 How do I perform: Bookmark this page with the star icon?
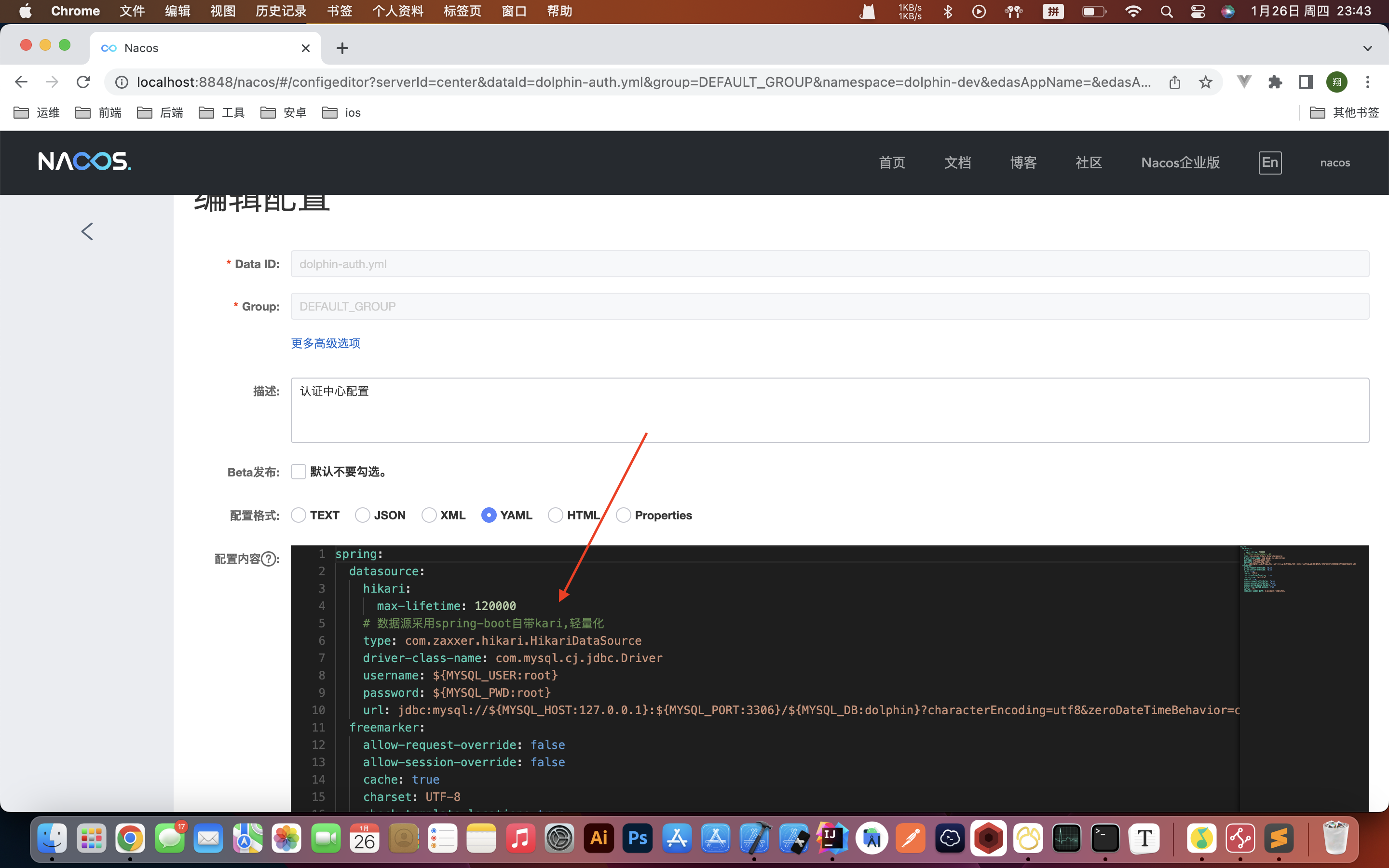pos(1205,82)
